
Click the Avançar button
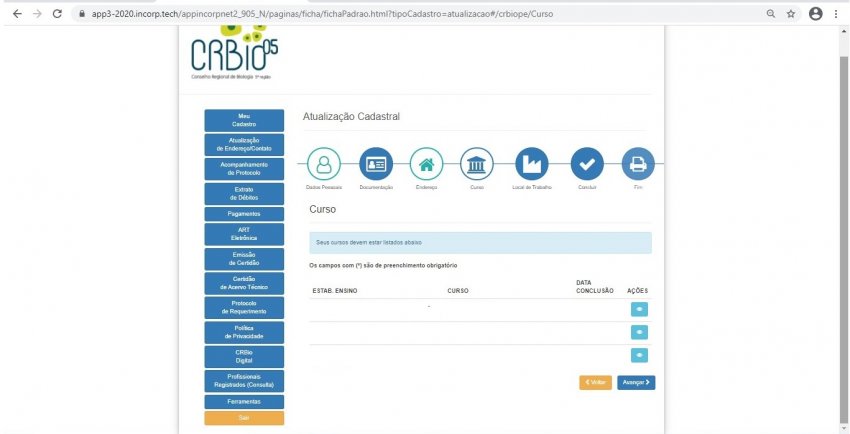click(x=636, y=383)
